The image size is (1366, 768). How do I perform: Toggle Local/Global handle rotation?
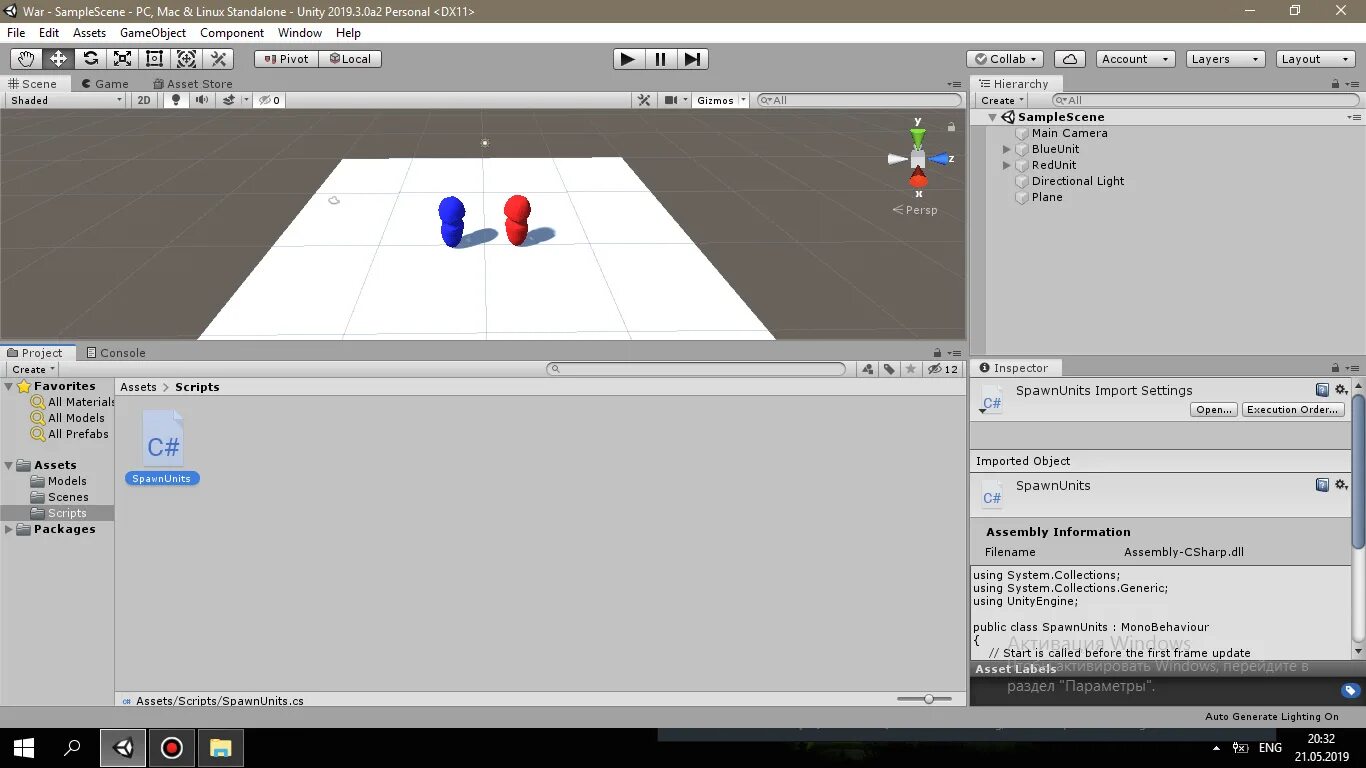(350, 59)
